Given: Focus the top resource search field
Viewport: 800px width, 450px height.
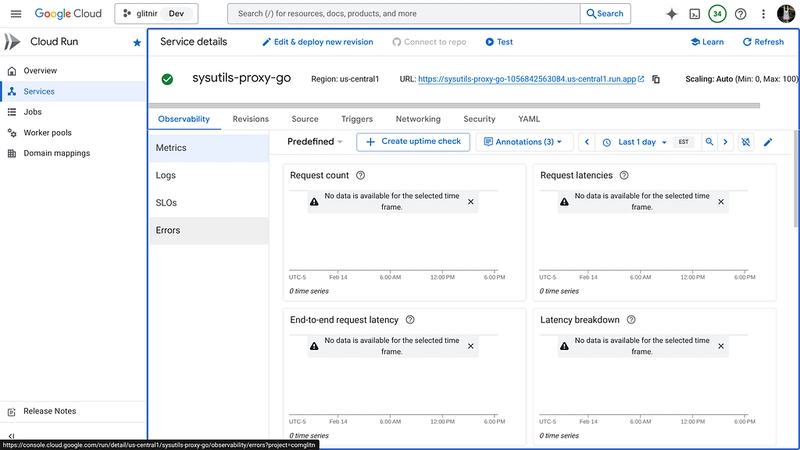Looking at the screenshot, I should pos(404,14).
